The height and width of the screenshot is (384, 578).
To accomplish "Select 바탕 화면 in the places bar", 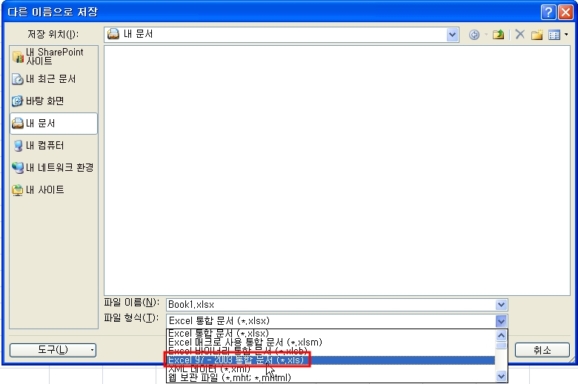I will click(54, 101).
